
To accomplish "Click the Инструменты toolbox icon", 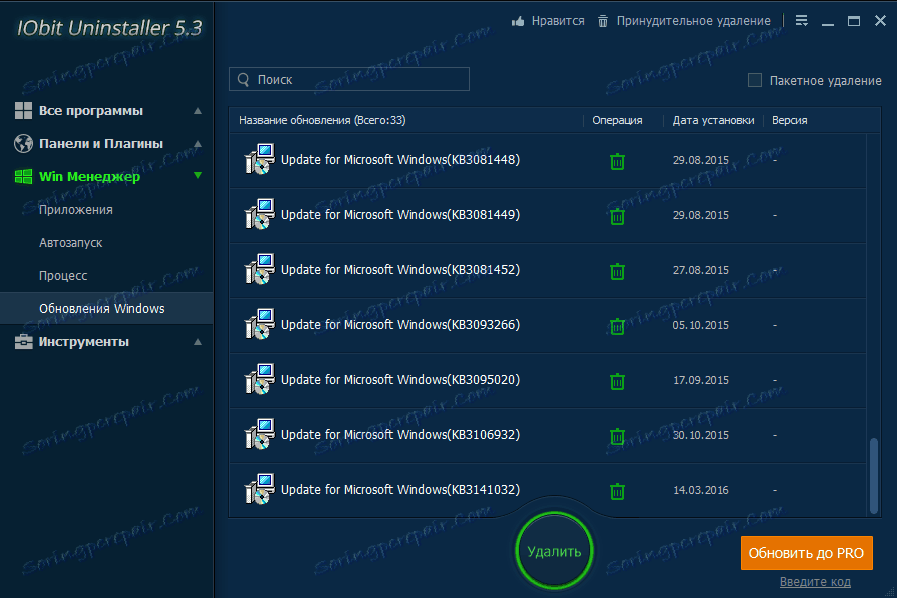I will [23, 342].
